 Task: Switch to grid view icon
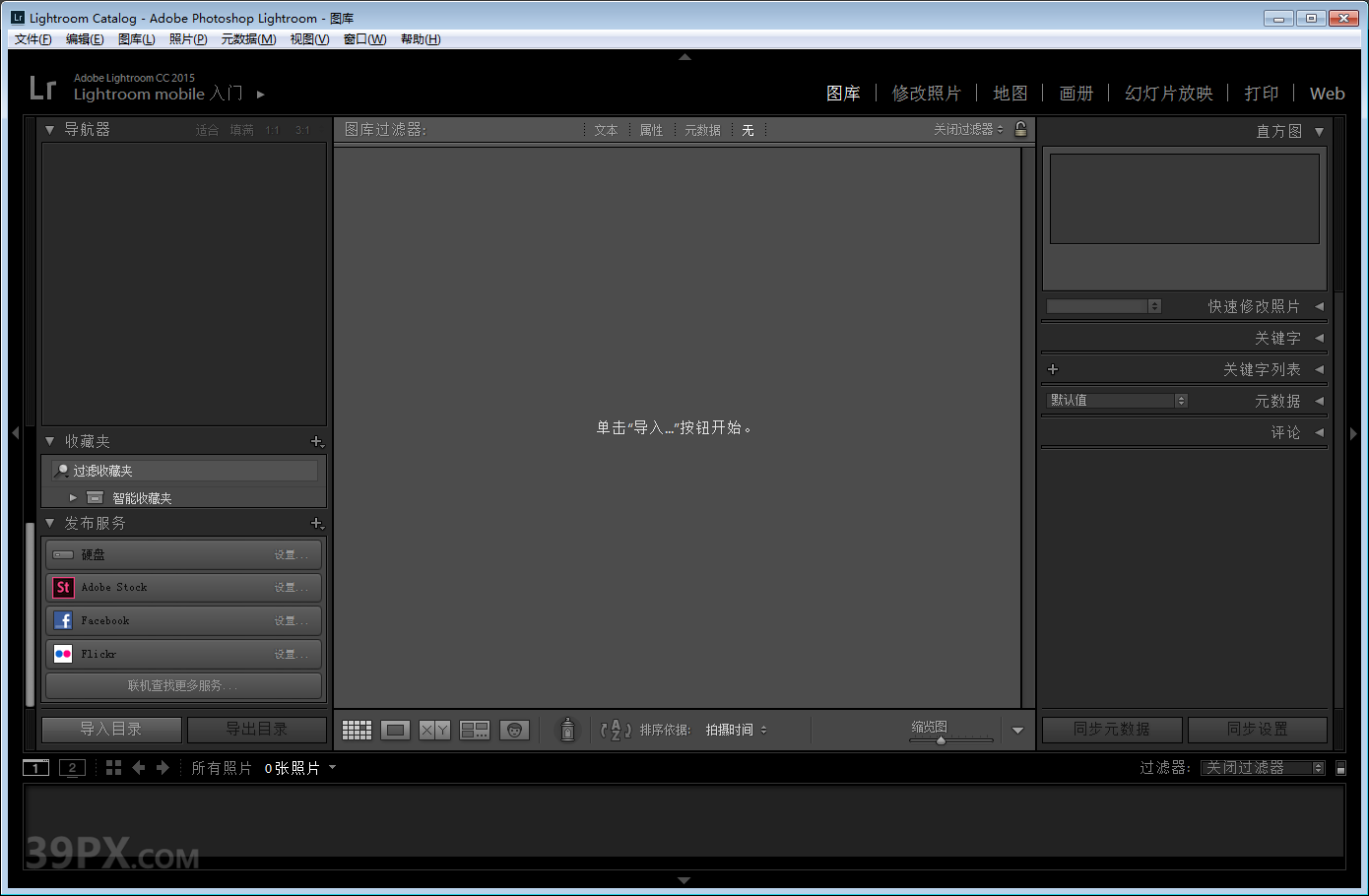(x=357, y=730)
